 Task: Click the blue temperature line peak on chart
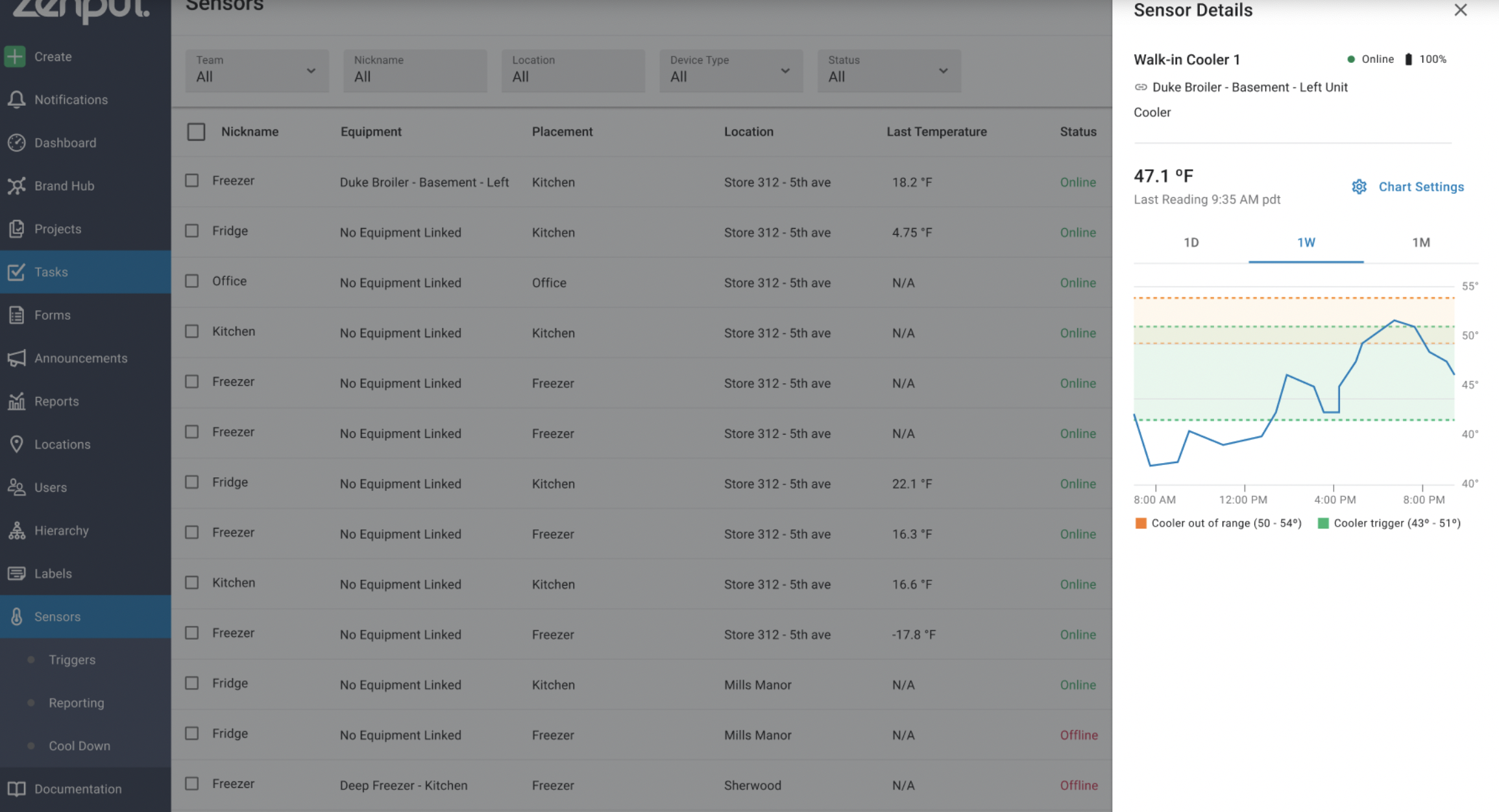click(x=1394, y=320)
